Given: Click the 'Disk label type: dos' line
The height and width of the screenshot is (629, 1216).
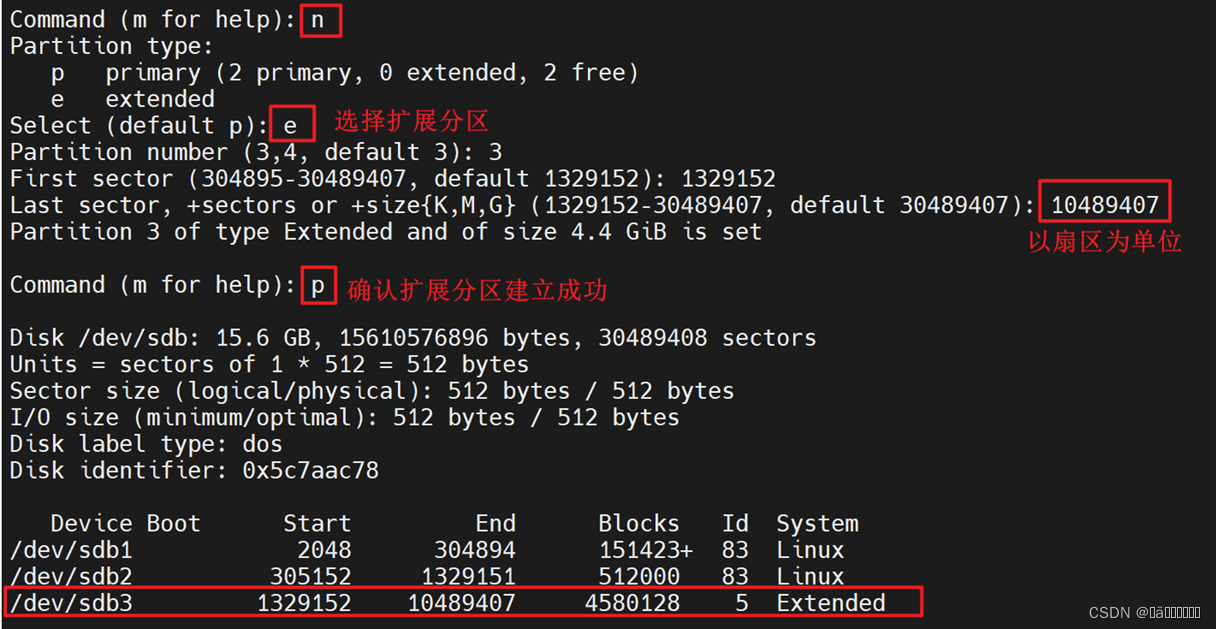Looking at the screenshot, I should tap(146, 443).
